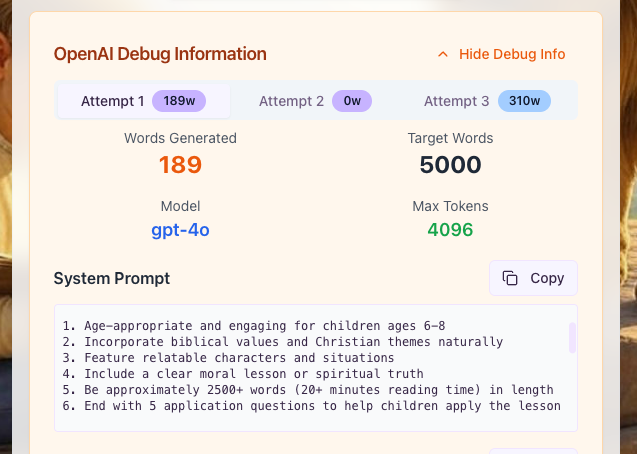The width and height of the screenshot is (637, 454).
Task: Click the System Prompt heading
Action: click(x=112, y=279)
